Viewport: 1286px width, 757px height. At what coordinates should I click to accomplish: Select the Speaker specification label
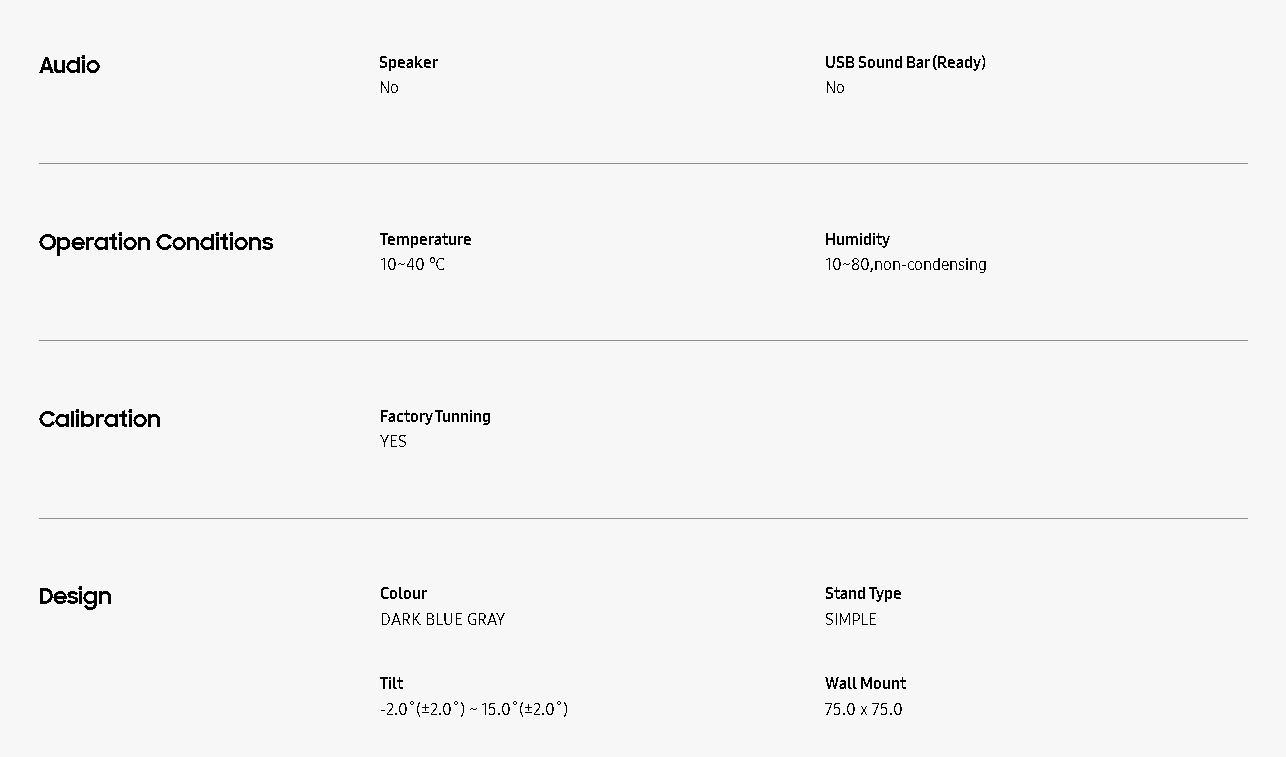(408, 62)
